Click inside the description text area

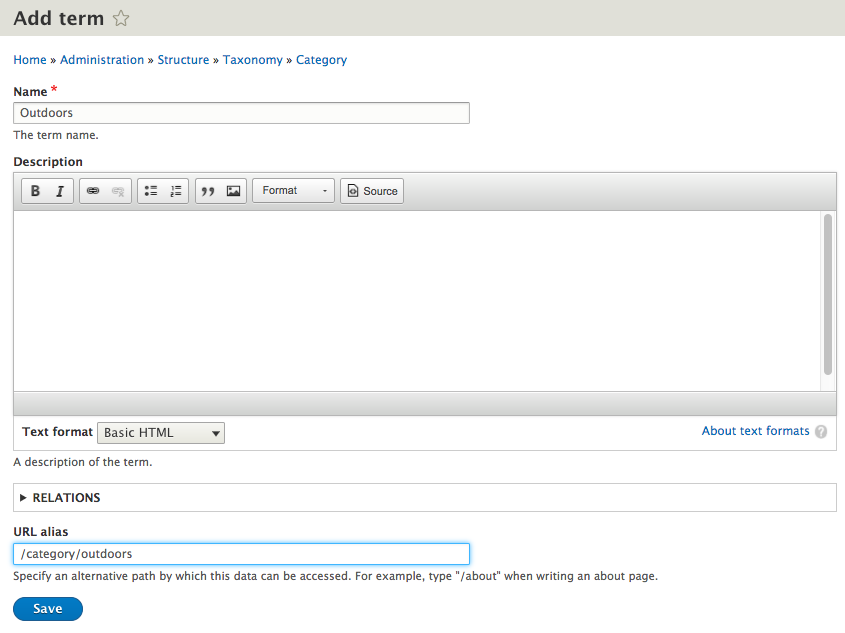[417, 301]
